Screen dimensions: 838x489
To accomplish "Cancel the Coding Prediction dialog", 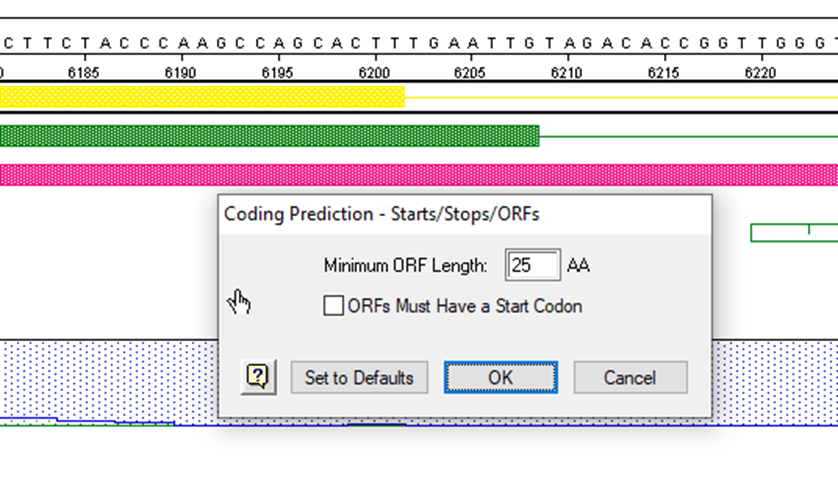I will click(629, 377).
